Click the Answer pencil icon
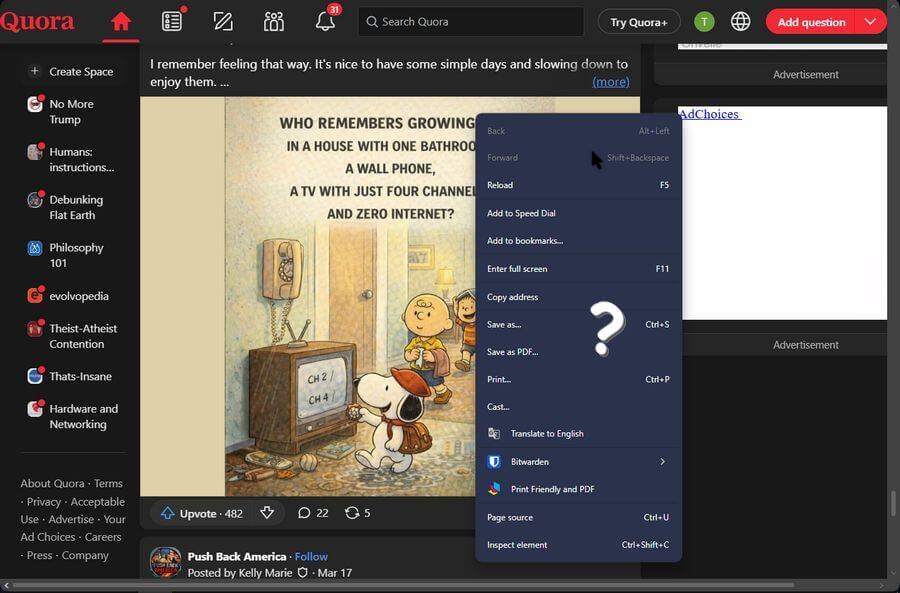This screenshot has height=593, width=900. [x=223, y=22]
